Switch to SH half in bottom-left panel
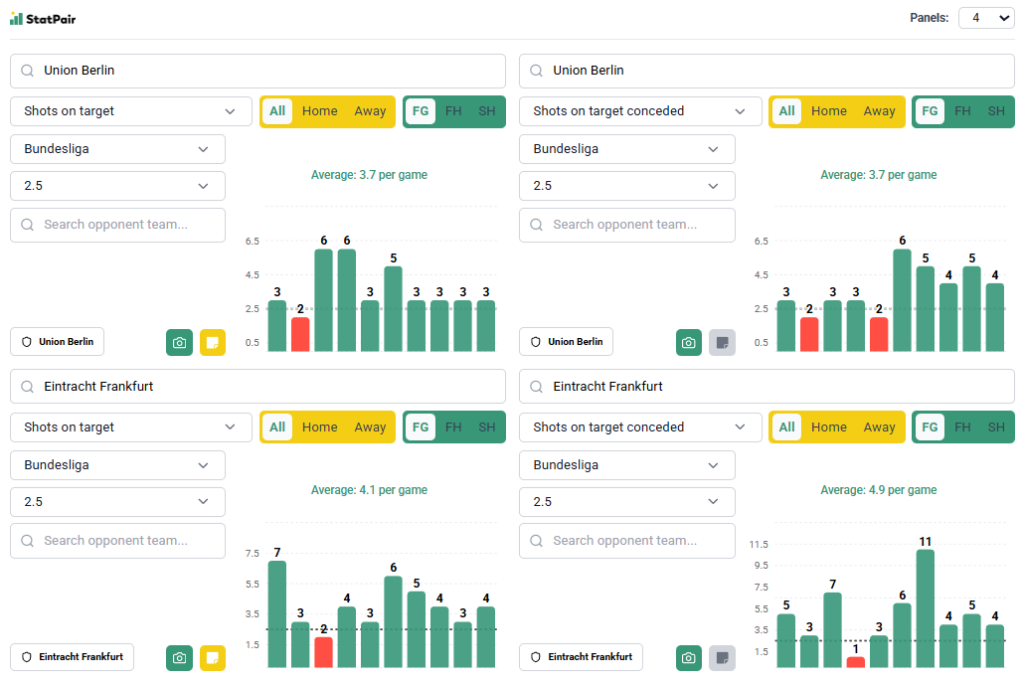This screenshot has height=683, width=1024. click(x=486, y=427)
